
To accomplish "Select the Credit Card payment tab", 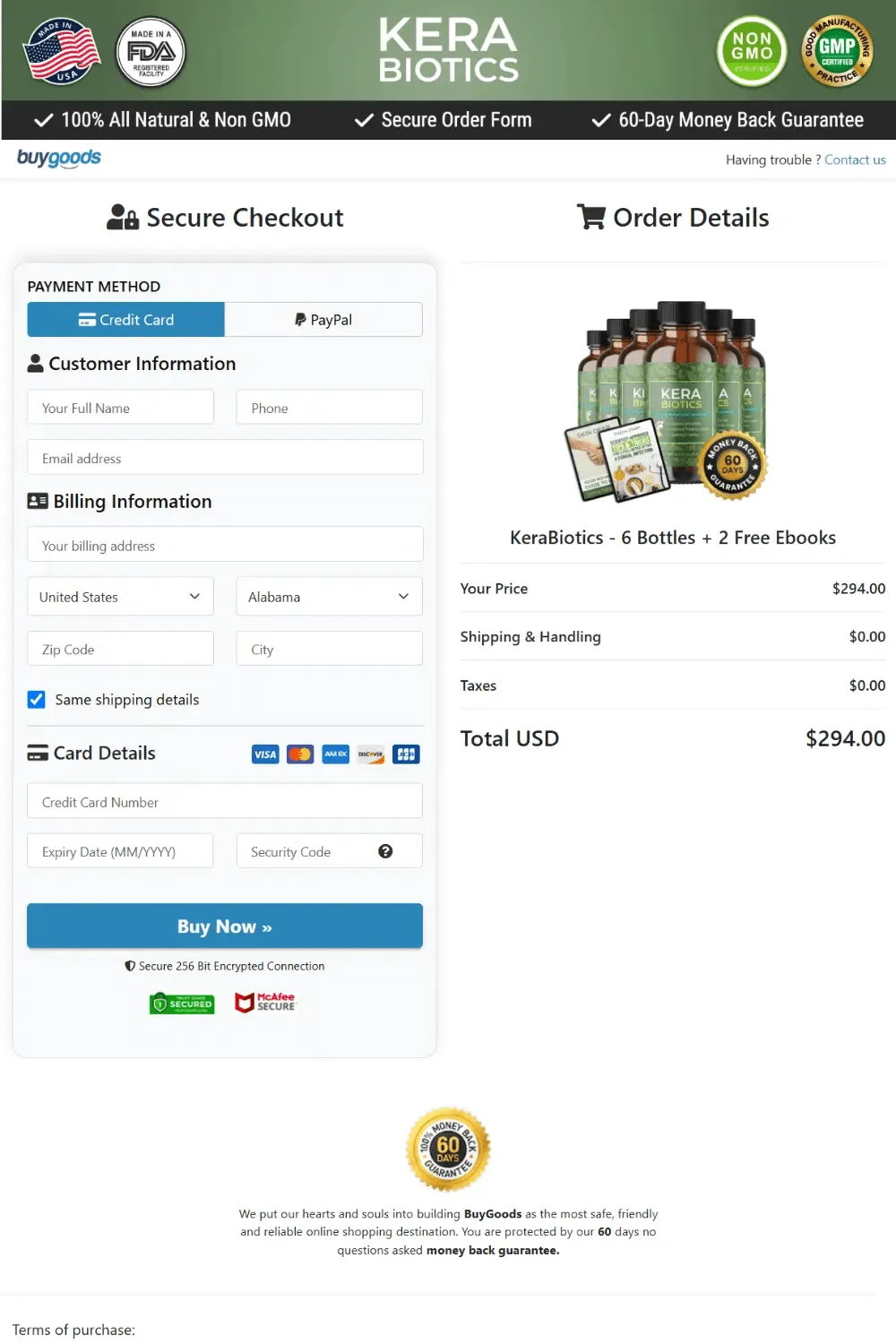I will point(125,319).
